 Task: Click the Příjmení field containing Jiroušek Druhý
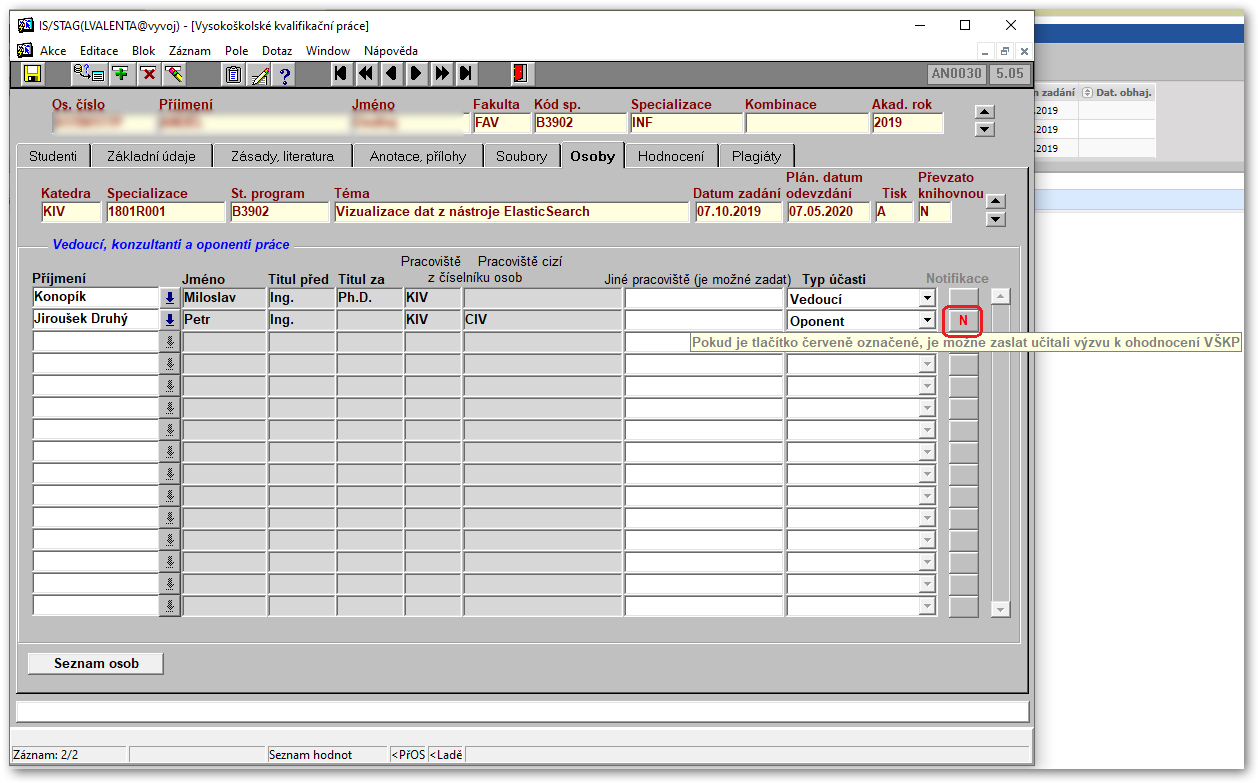[x=96, y=319]
